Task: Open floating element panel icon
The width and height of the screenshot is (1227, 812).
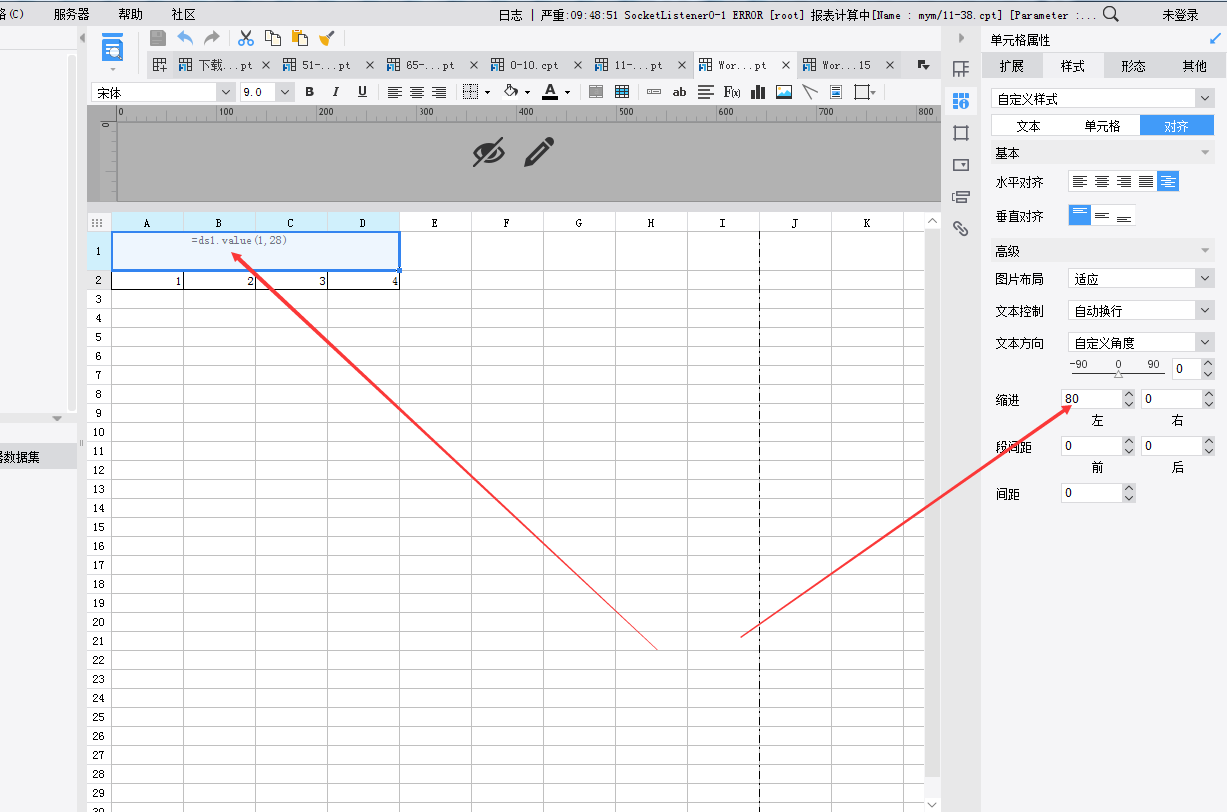Action: [x=961, y=133]
